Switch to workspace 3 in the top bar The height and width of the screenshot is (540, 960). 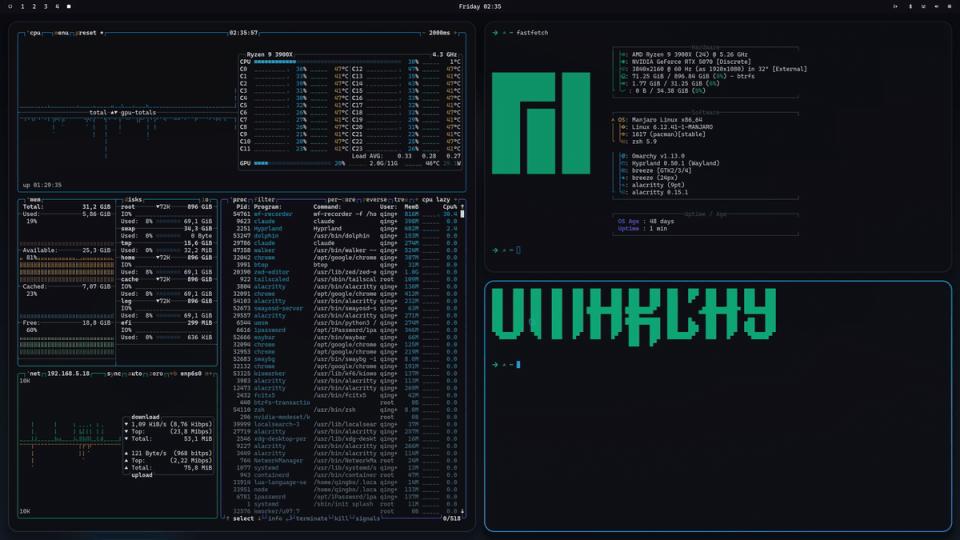[x=45, y=6]
